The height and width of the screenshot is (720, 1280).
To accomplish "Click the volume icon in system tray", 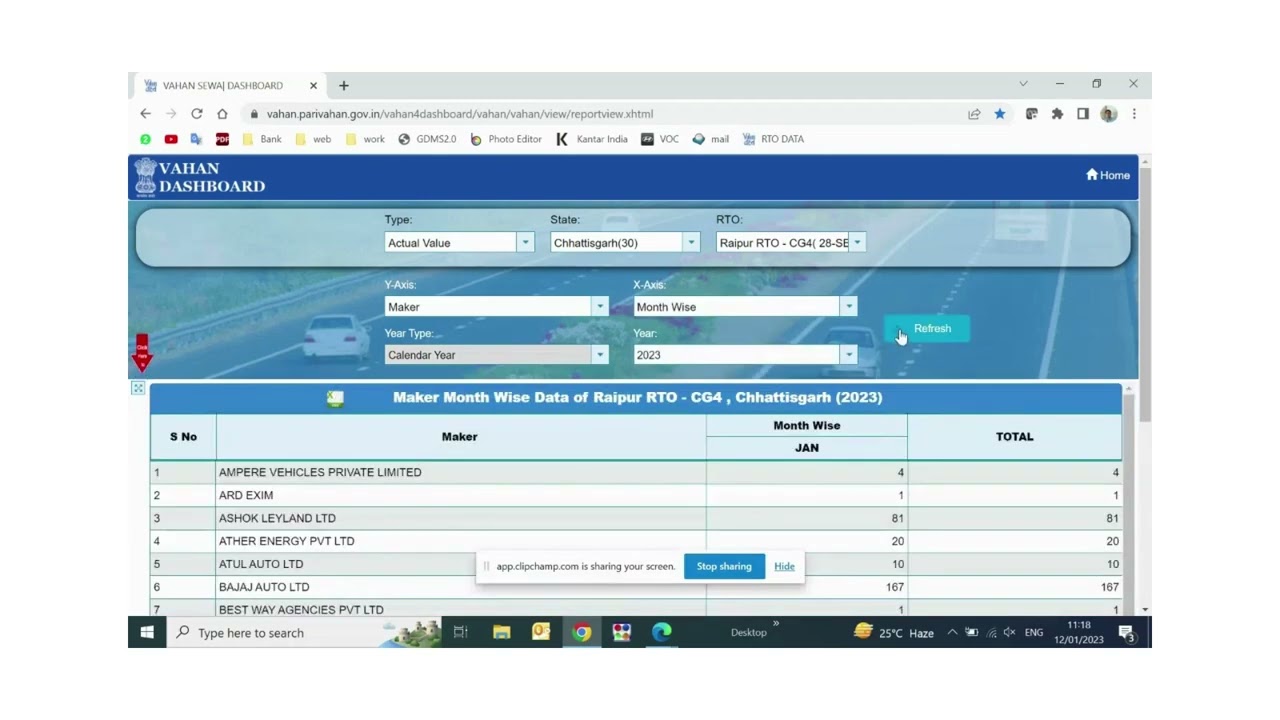I will pos(1009,633).
